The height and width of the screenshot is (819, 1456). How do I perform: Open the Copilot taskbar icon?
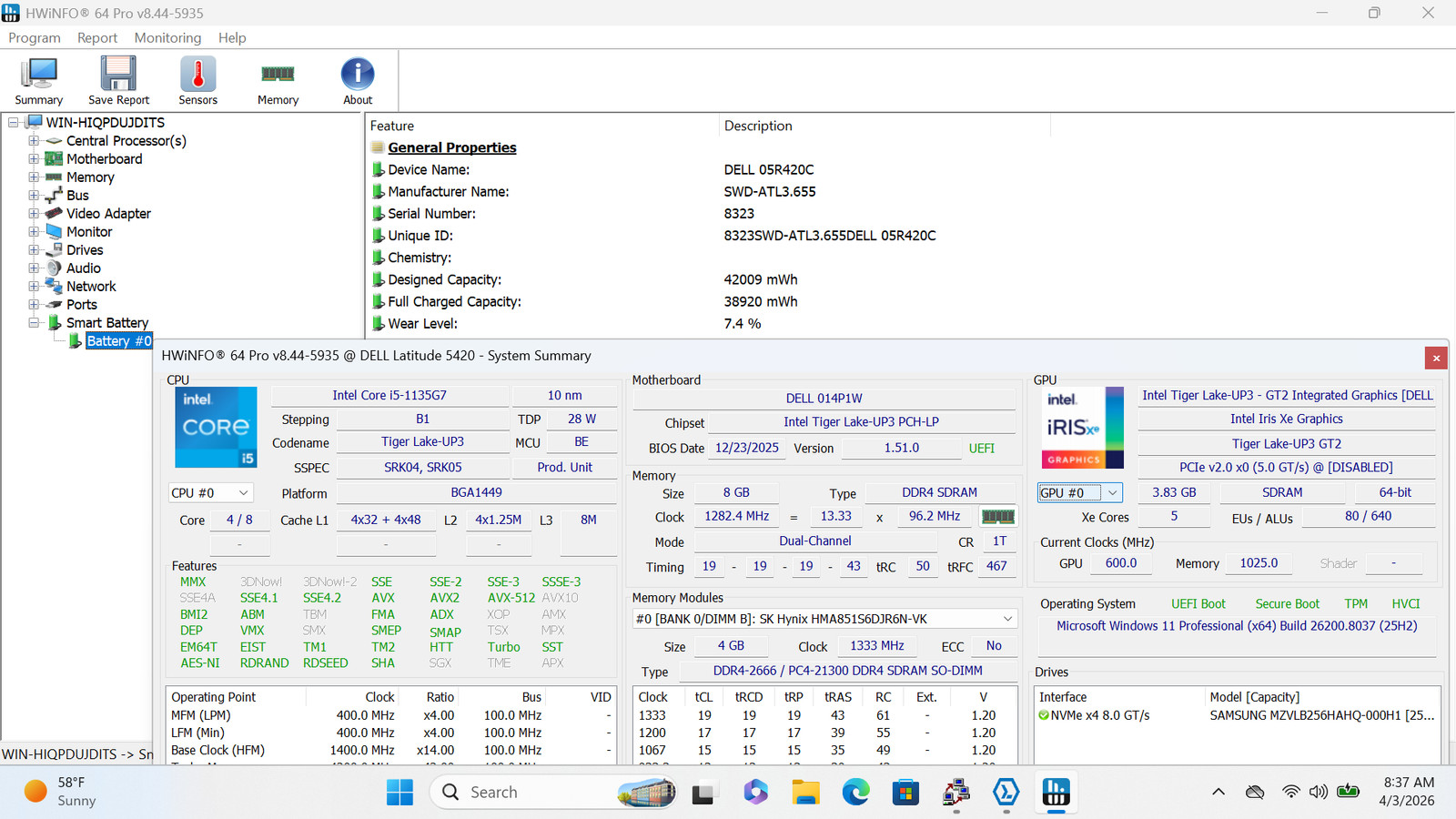point(755,793)
